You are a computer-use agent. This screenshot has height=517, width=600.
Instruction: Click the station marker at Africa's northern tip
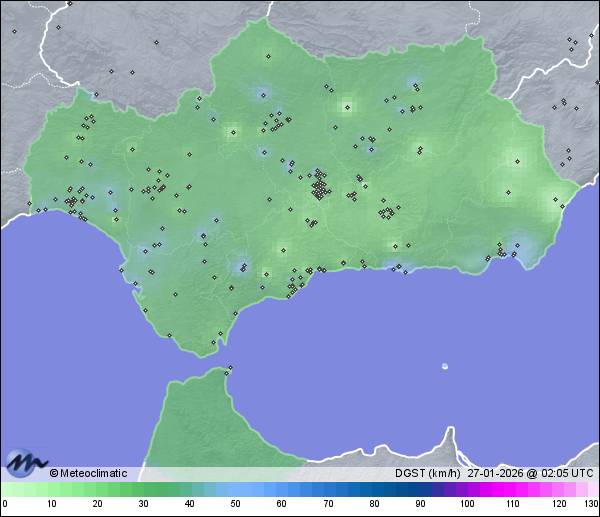[x=231, y=369]
